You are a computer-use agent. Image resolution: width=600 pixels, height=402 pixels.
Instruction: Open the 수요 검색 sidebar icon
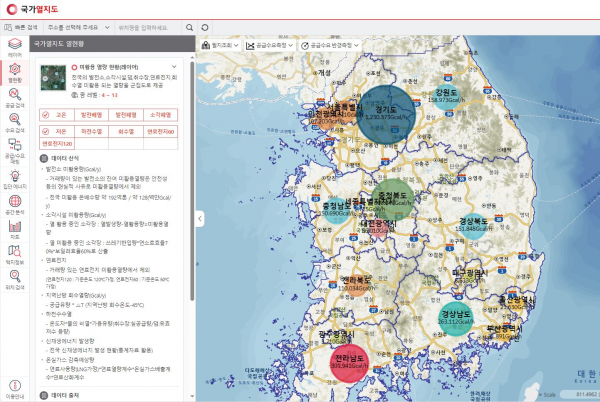(14, 122)
